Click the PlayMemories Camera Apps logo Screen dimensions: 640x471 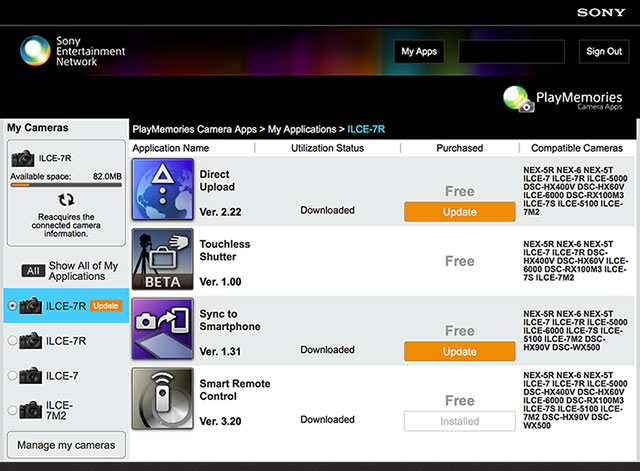[562, 99]
